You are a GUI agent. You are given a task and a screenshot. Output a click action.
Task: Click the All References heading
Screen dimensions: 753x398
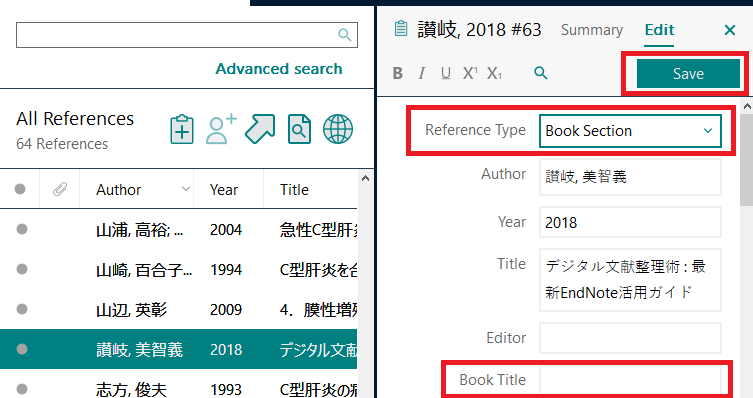pos(75,119)
